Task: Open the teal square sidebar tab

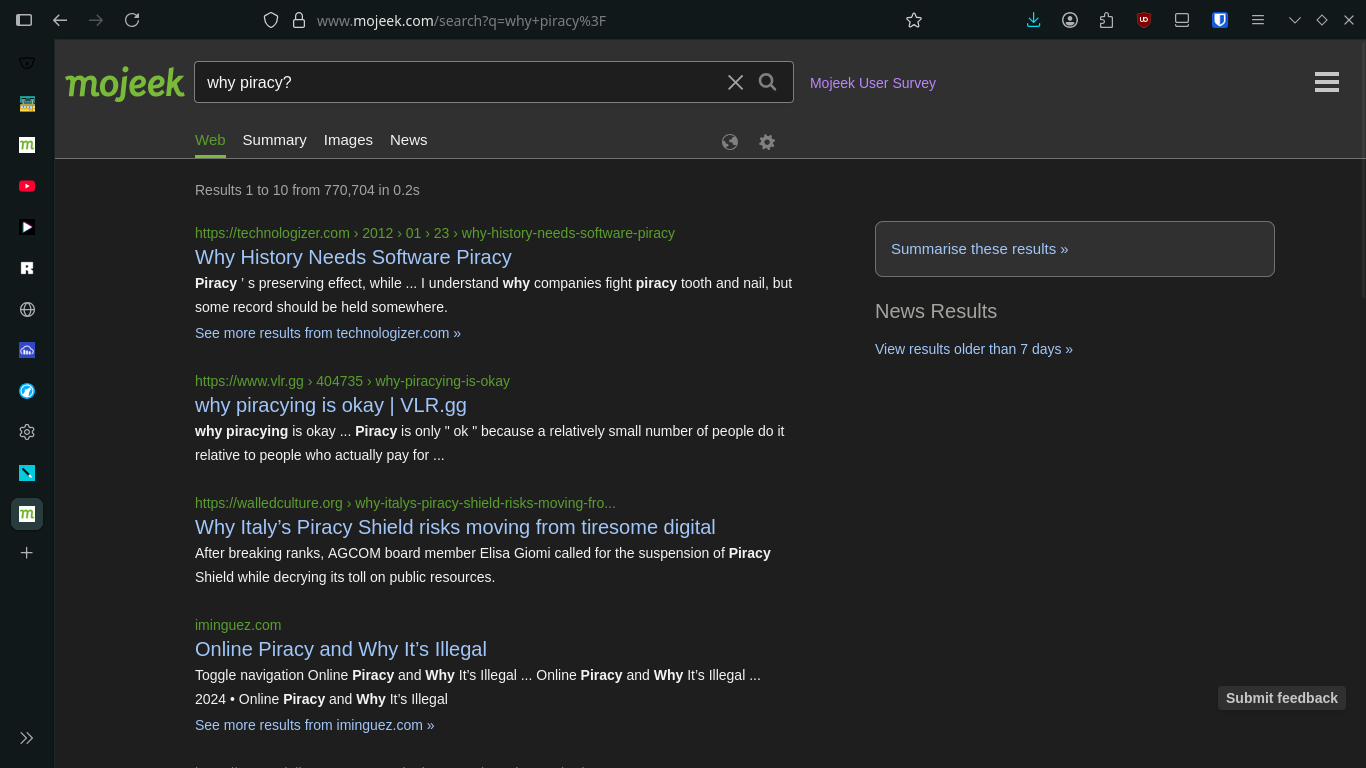Action: point(27,473)
